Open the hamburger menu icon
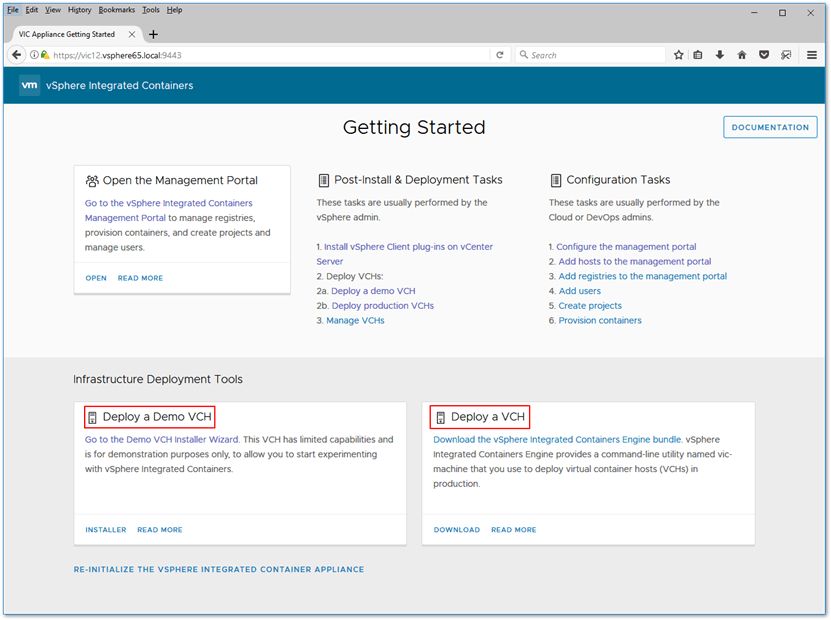 point(811,55)
